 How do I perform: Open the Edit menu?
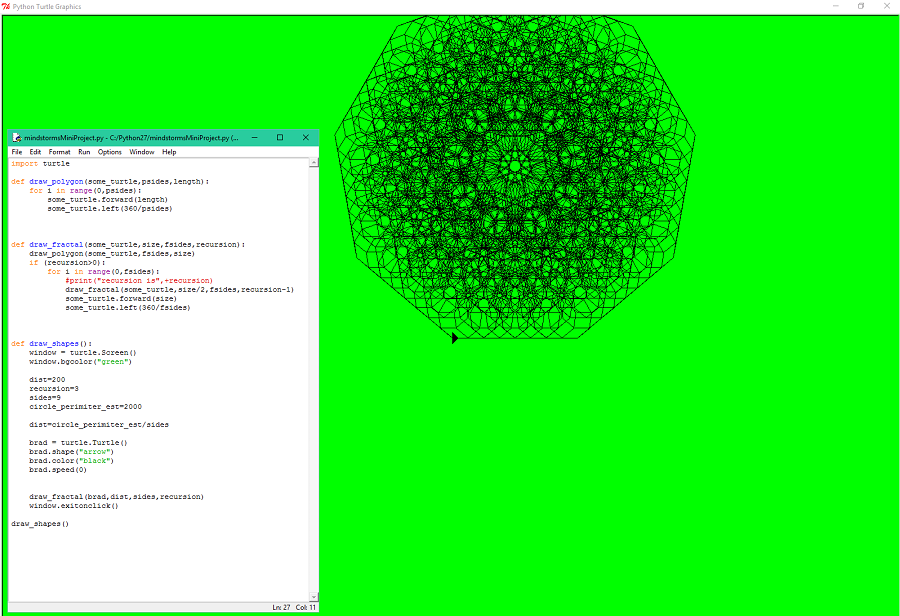[x=35, y=152]
